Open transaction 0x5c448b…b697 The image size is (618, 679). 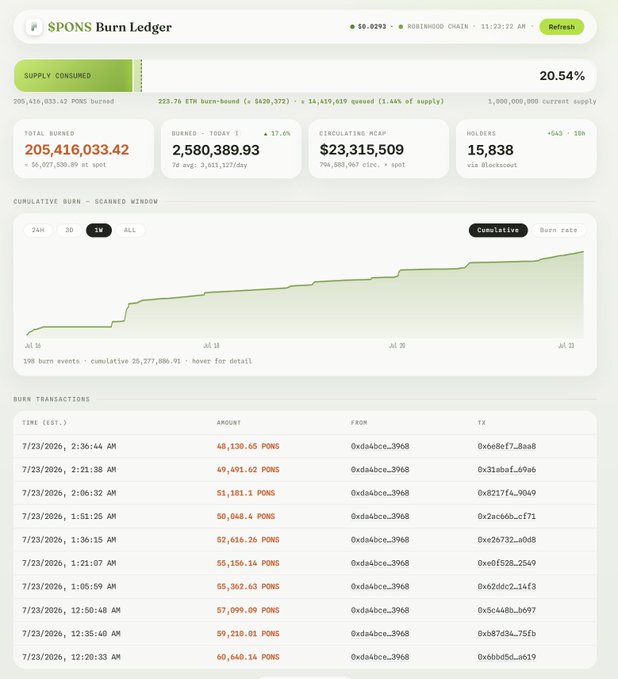(507, 610)
